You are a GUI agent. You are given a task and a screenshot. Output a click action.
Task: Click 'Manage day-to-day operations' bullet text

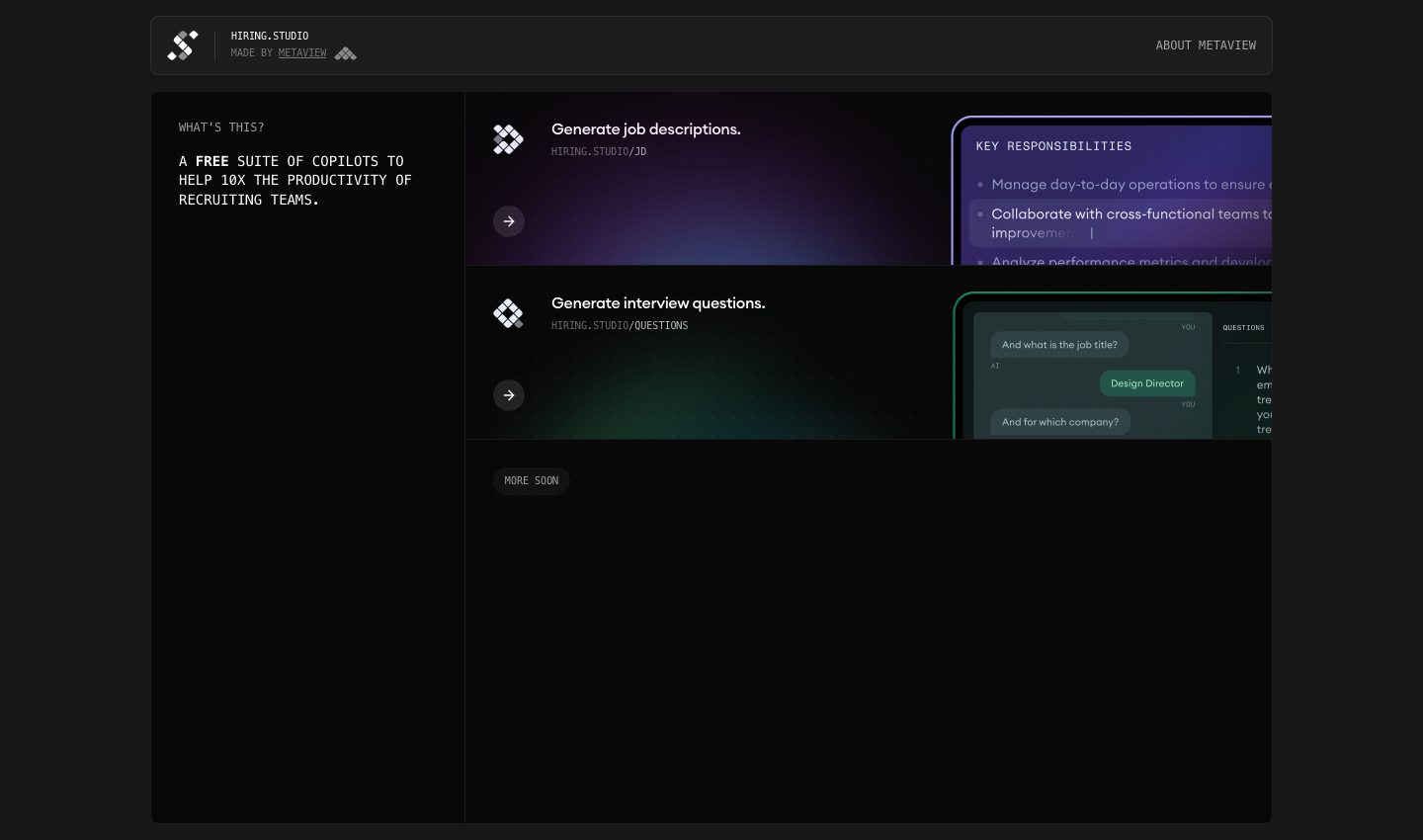(x=1131, y=185)
